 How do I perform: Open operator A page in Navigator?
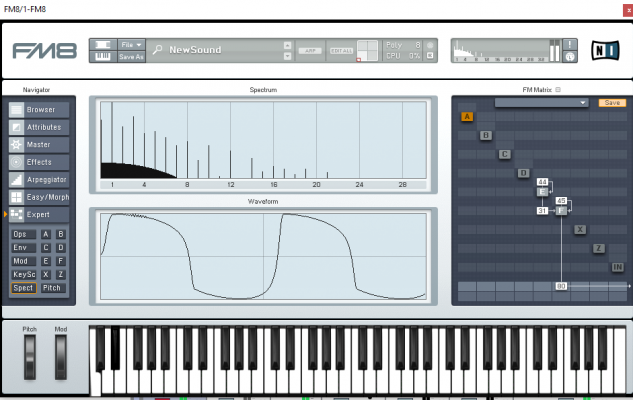[x=46, y=234]
